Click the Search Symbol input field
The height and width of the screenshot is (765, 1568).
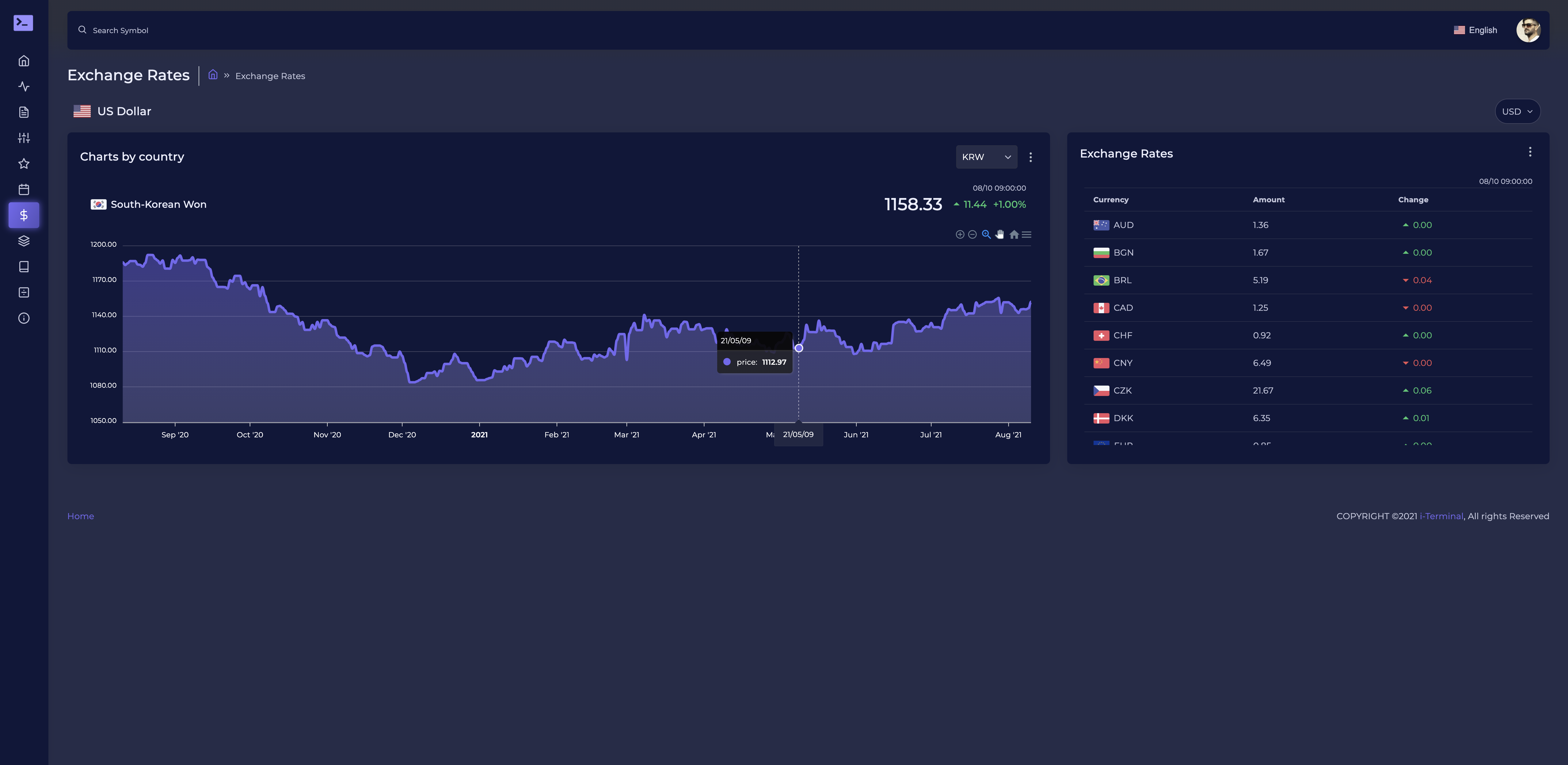(120, 30)
